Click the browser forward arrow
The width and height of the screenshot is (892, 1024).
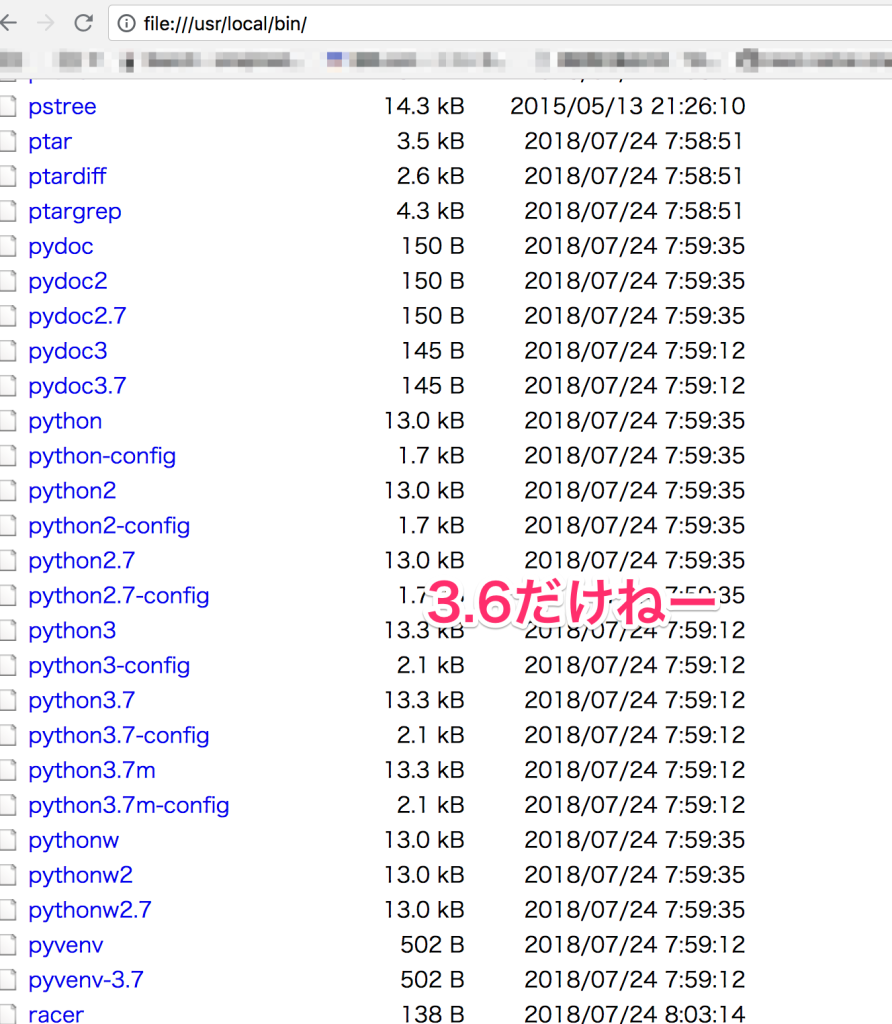pyautogui.click(x=45, y=23)
